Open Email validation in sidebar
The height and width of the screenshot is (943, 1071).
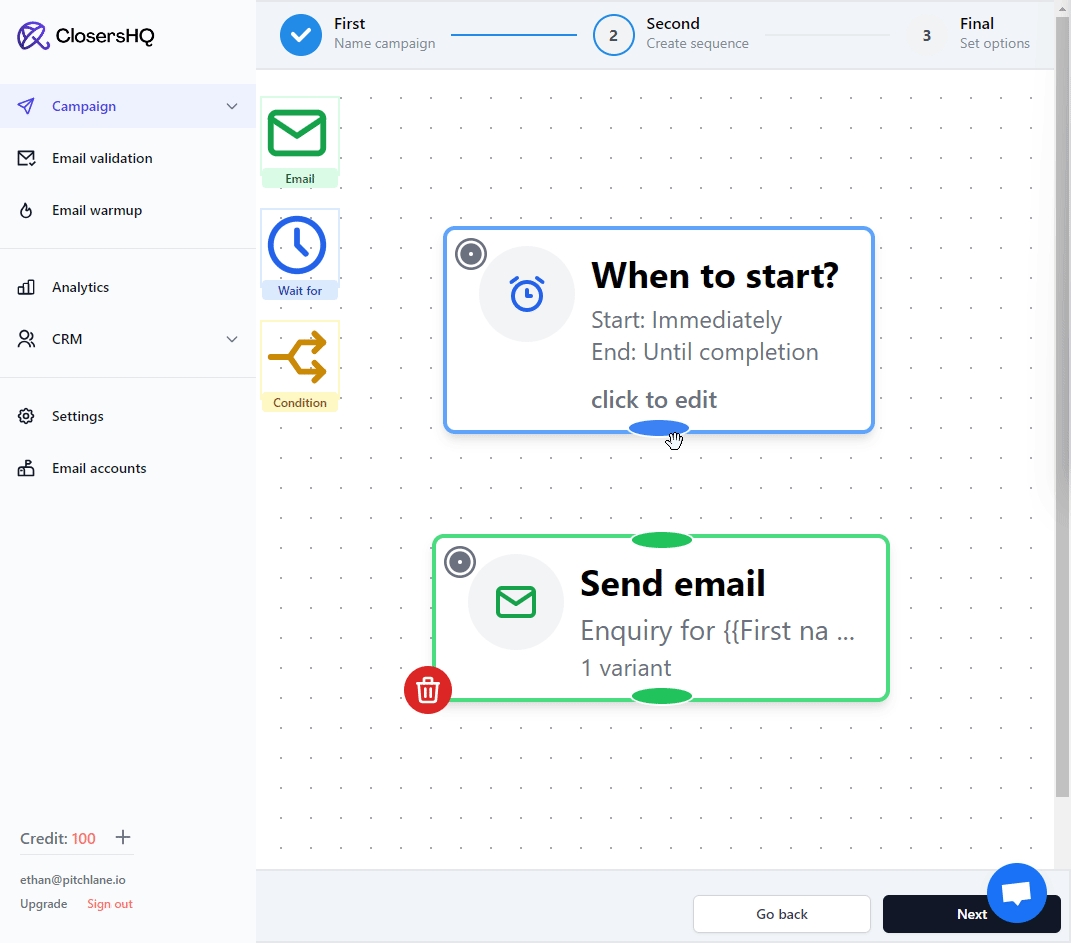(x=102, y=158)
